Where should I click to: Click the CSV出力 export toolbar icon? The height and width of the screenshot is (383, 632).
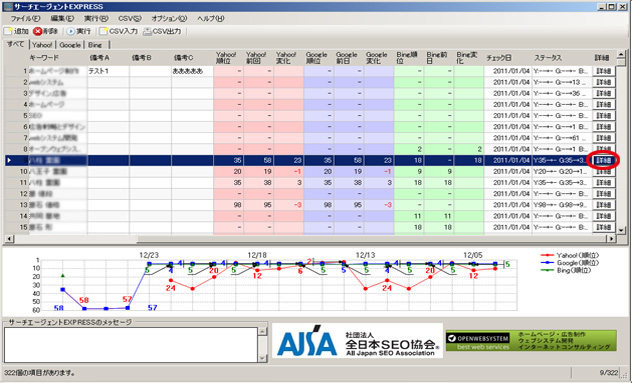point(162,31)
